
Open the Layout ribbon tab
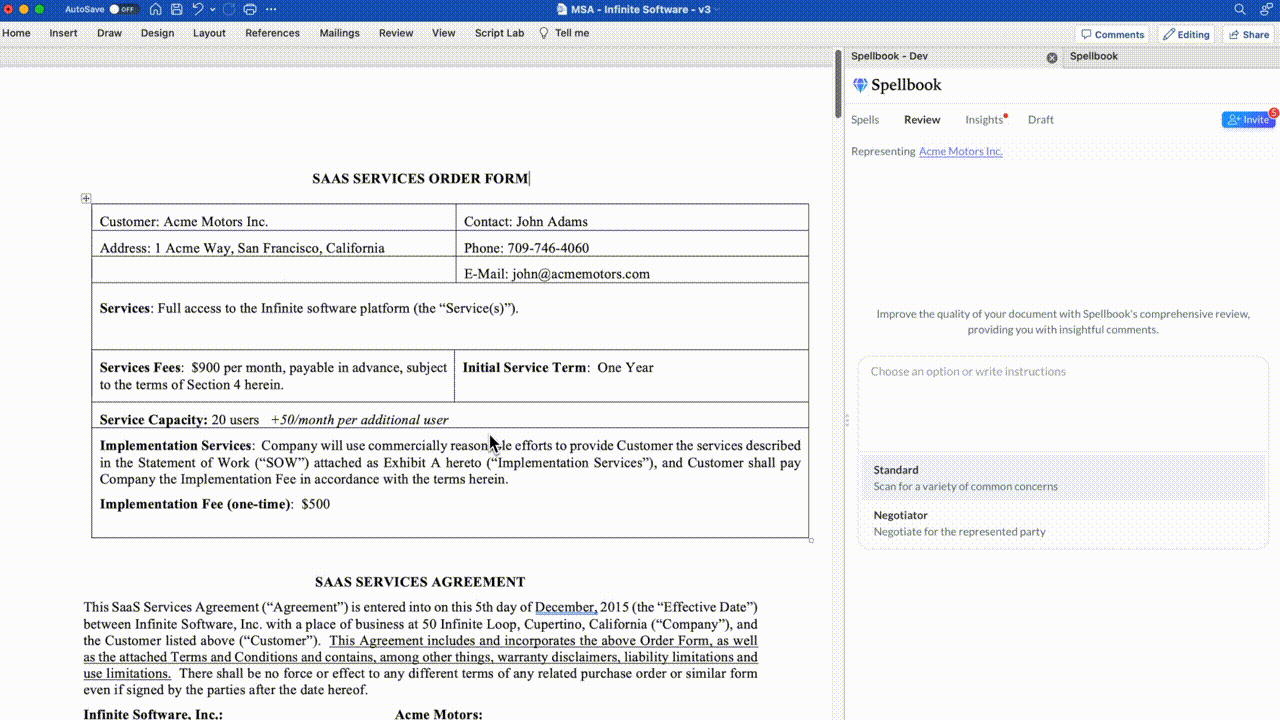coord(209,33)
